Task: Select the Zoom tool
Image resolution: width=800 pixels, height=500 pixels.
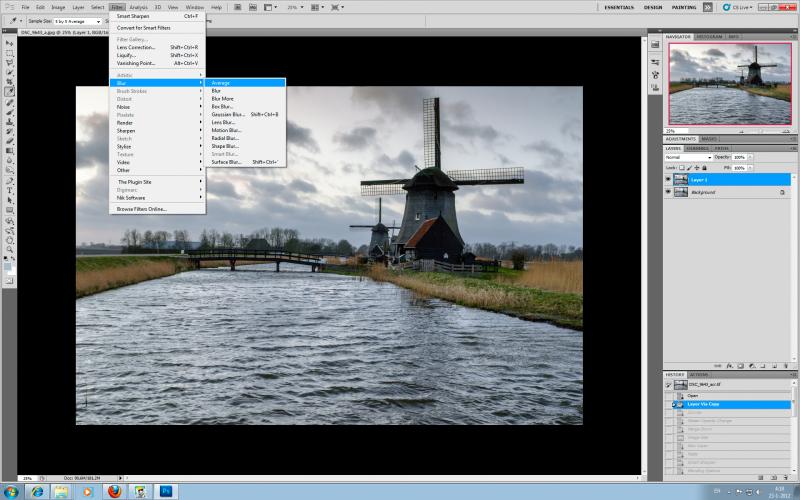Action: coord(9,250)
